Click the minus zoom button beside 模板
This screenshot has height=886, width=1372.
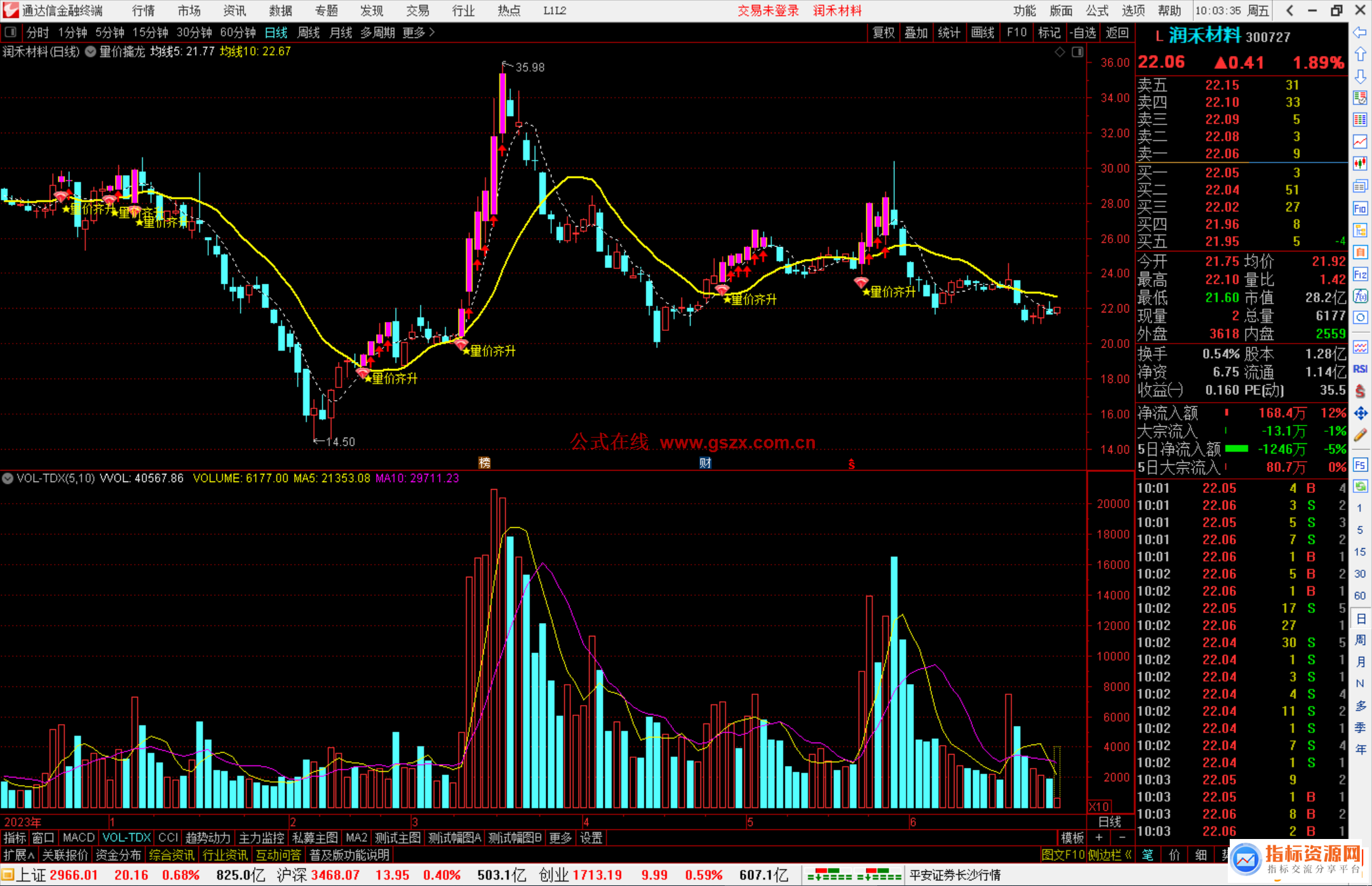point(1122,838)
